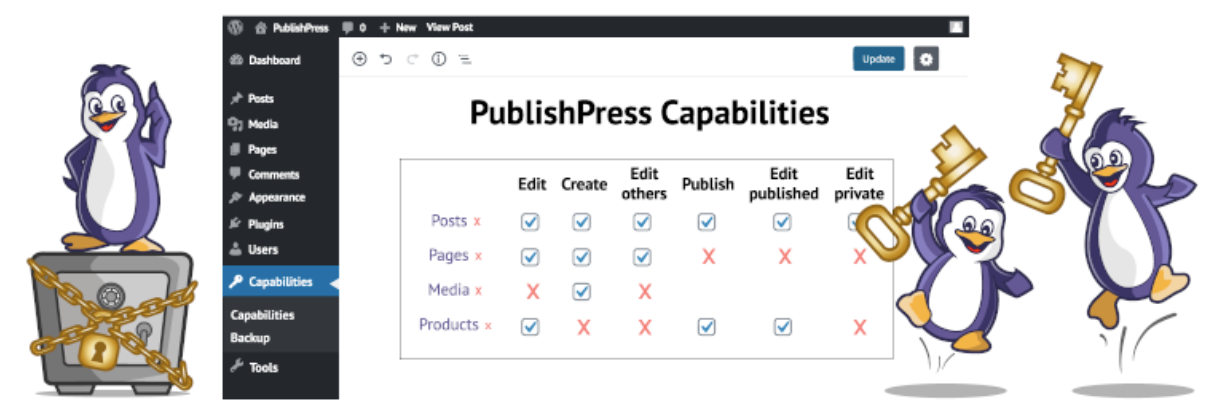Open the New content menu
Viewport: 1223px width, 405px height.
[398, 28]
